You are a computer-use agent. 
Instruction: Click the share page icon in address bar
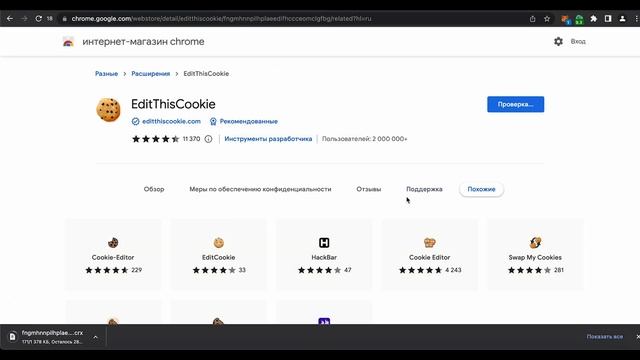[x=532, y=19]
